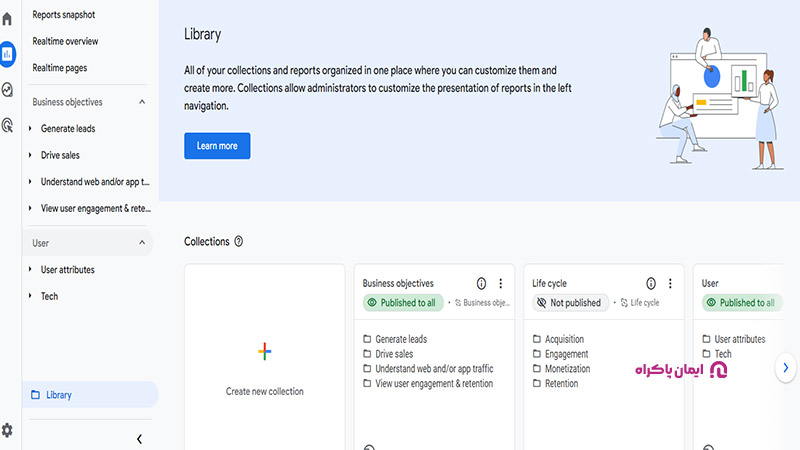The image size is (800, 450).
Task: Toggle Published to all on User card
Action: (742, 303)
